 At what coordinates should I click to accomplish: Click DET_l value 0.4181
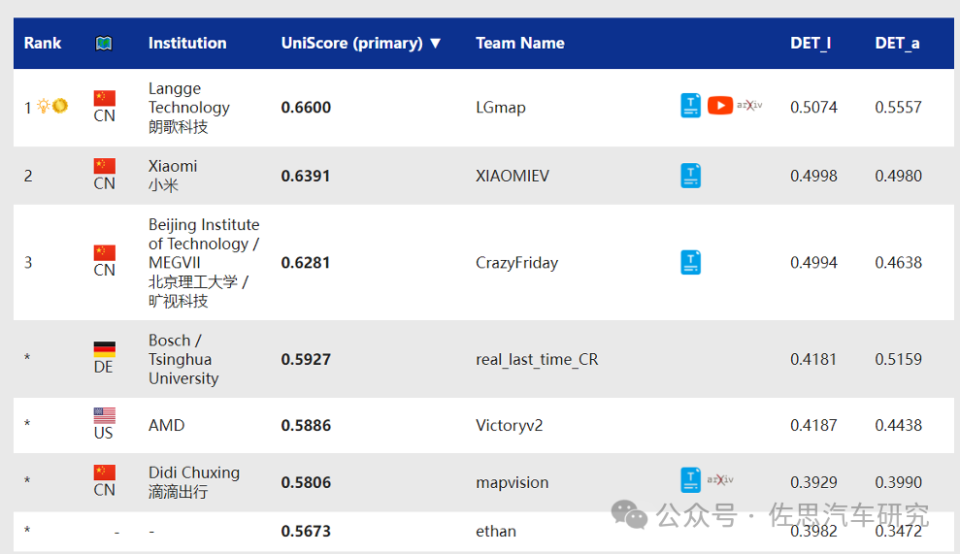[814, 359]
